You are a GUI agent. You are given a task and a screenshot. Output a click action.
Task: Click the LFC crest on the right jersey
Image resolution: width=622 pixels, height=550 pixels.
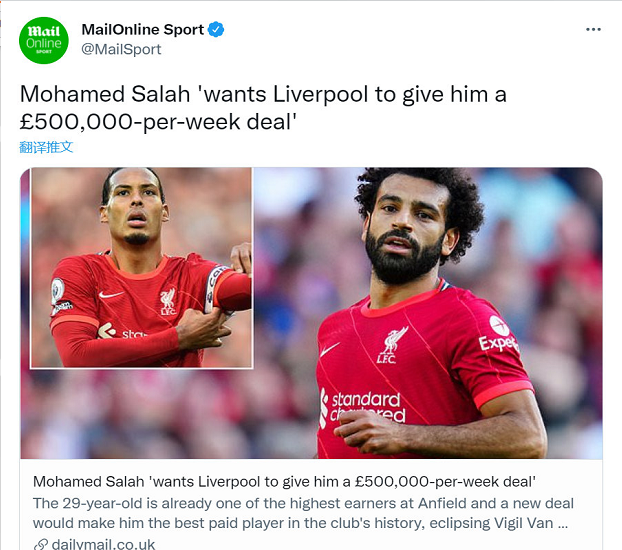click(392, 344)
